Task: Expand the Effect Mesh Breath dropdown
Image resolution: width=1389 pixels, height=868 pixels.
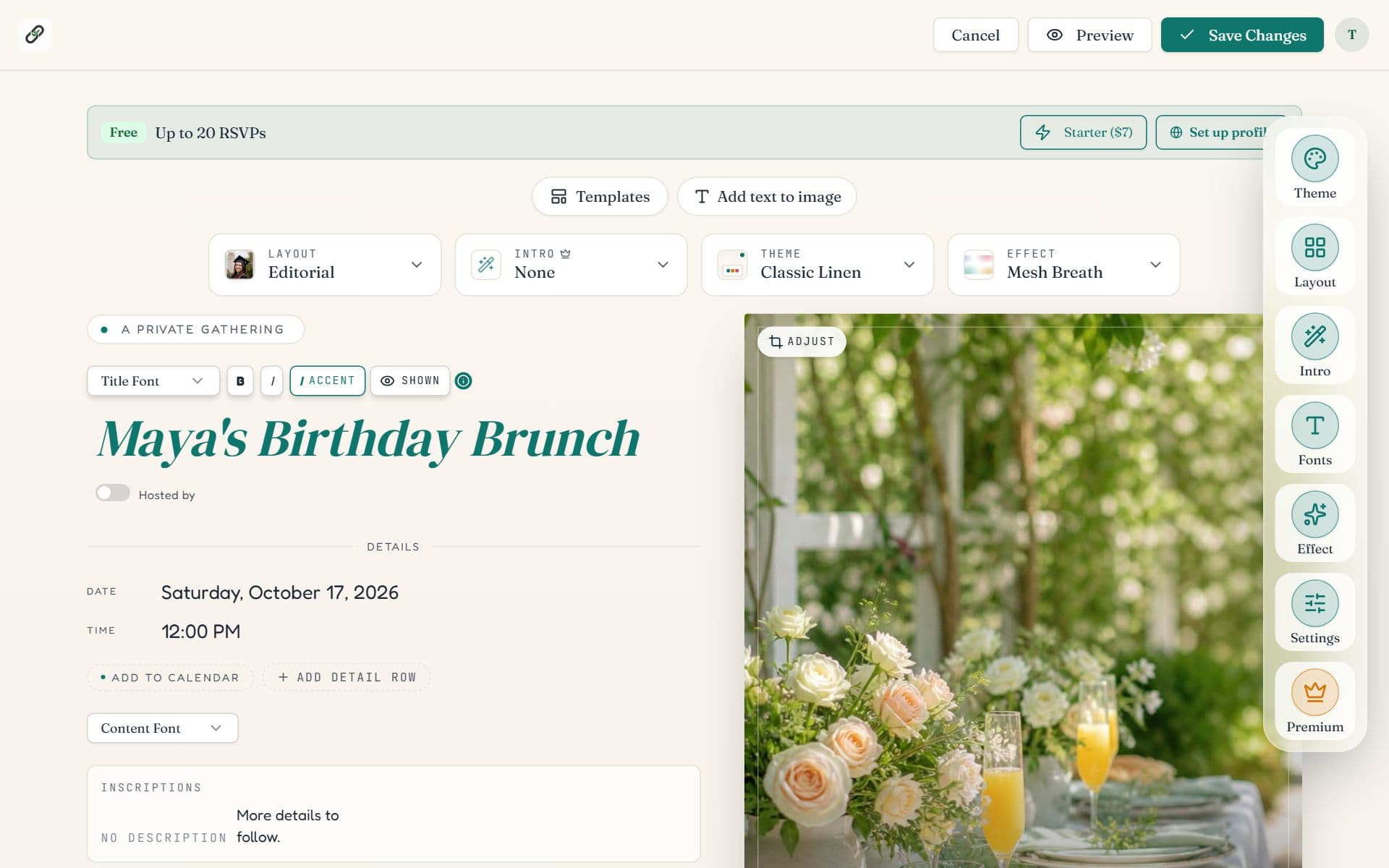Action: (x=1063, y=265)
